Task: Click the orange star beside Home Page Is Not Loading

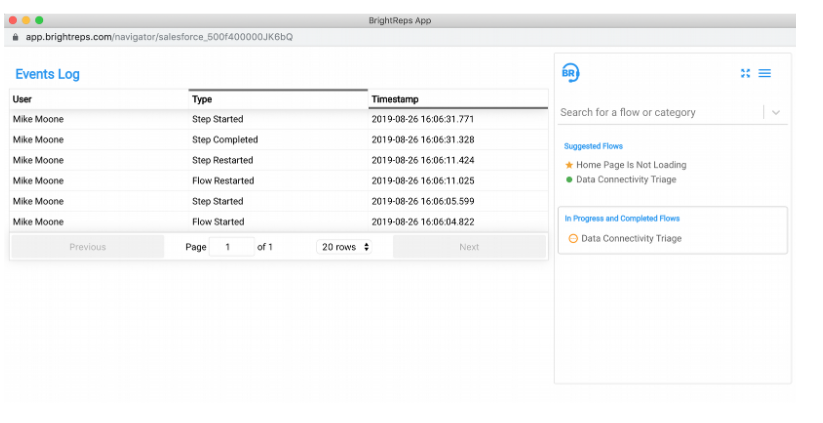Action: pyautogui.click(x=569, y=165)
